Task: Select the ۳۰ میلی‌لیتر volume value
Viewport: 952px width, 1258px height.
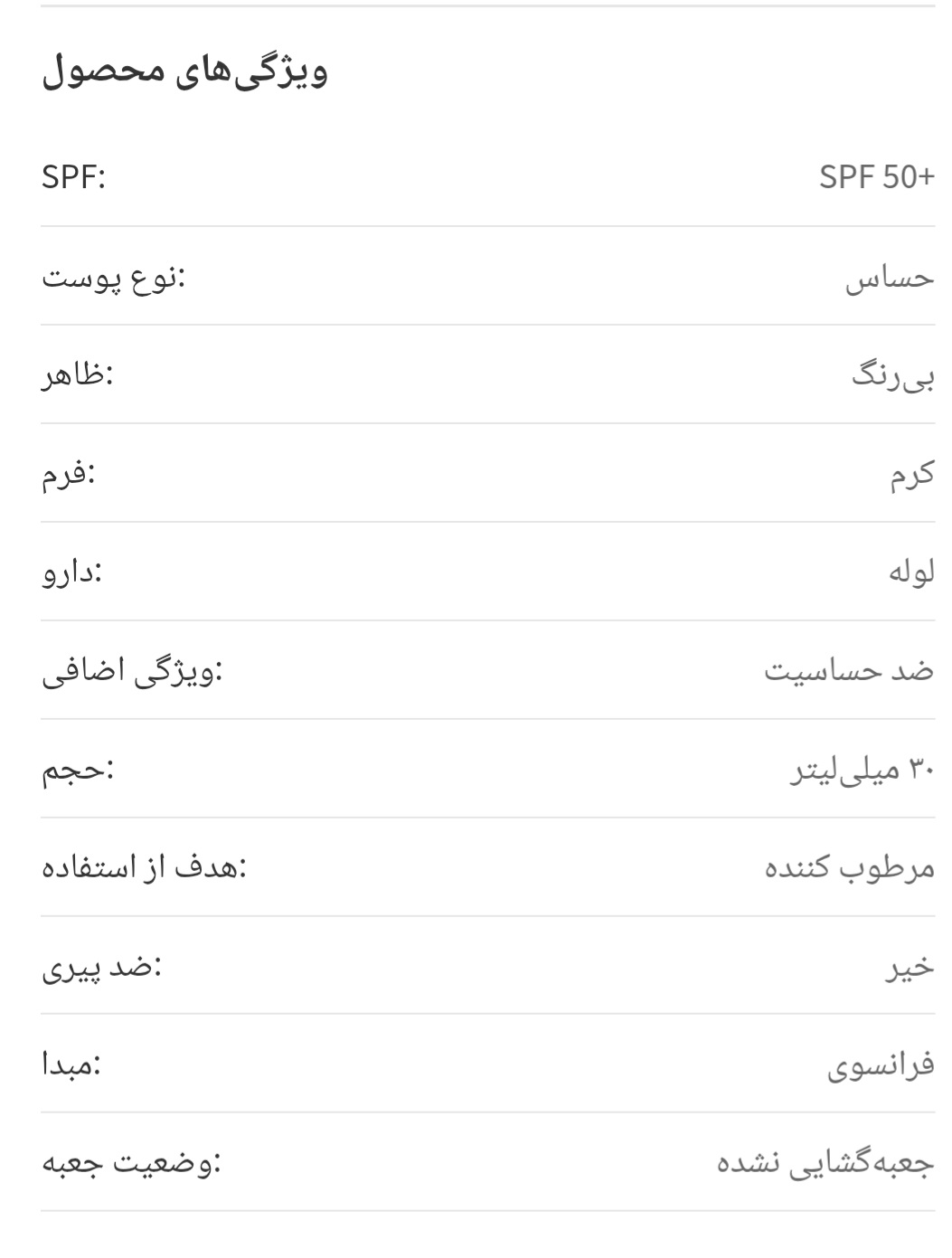Action: coord(862,770)
